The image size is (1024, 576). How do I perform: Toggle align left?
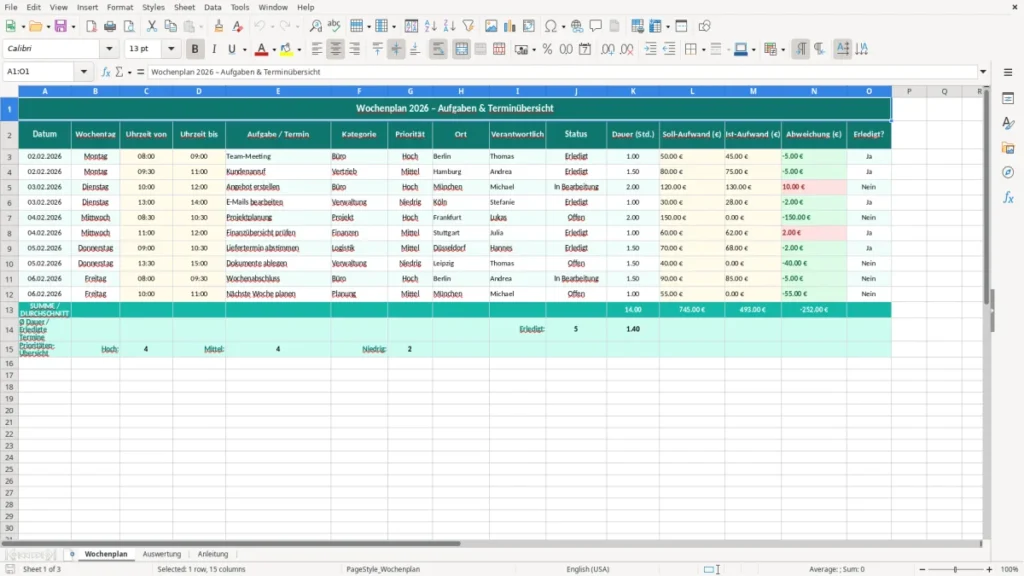317,49
